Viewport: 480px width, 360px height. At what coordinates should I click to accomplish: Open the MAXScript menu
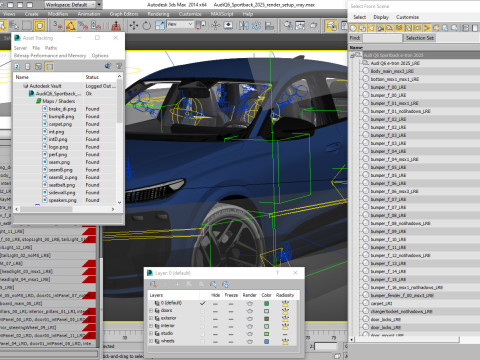(x=222, y=14)
